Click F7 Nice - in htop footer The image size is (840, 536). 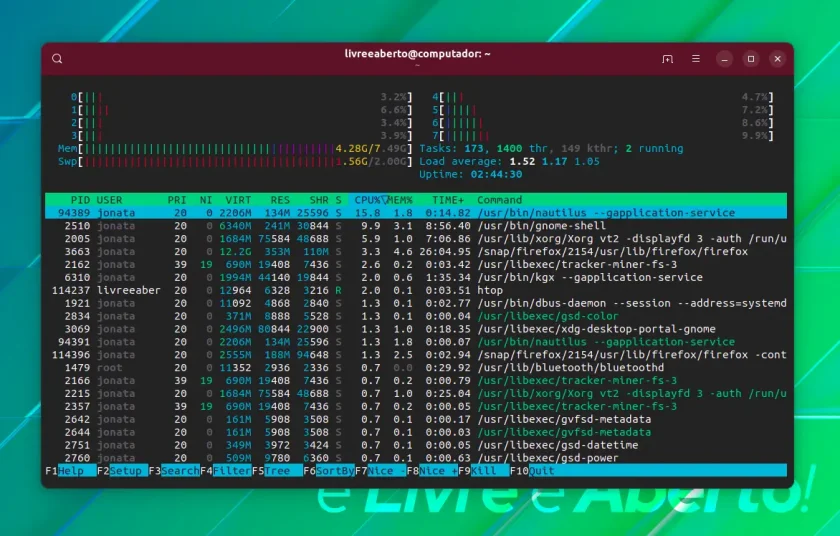(x=380, y=471)
